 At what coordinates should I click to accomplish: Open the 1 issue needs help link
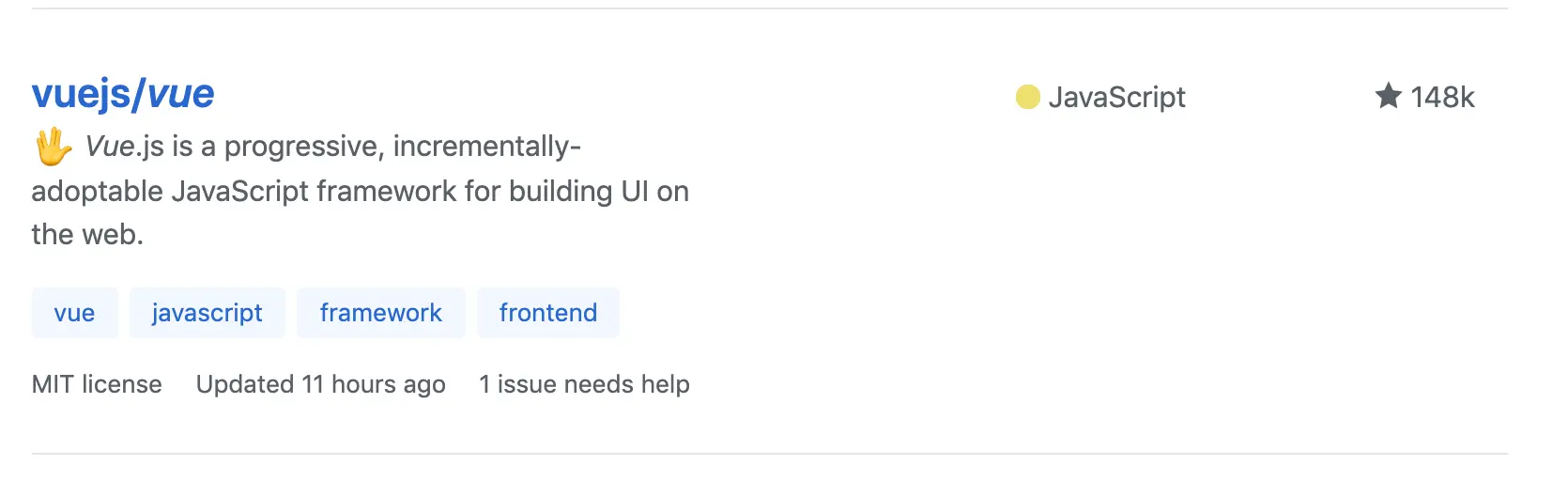(584, 384)
